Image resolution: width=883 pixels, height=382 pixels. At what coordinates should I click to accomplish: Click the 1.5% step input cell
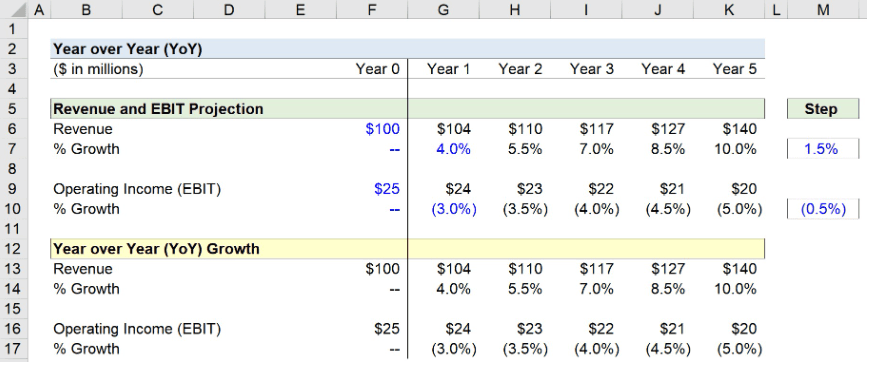[823, 149]
